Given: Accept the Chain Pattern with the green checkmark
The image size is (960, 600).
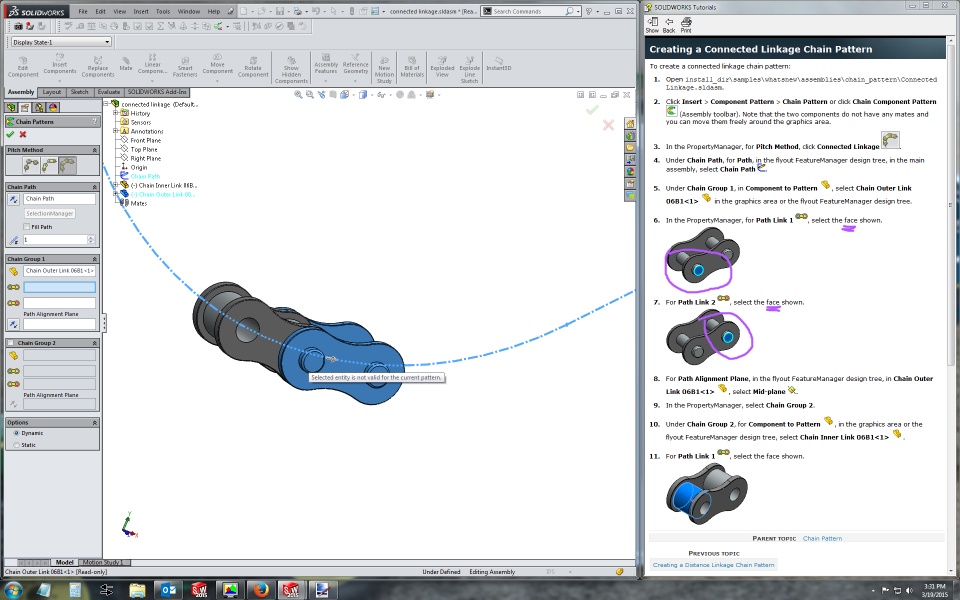Looking at the screenshot, I should (10, 134).
